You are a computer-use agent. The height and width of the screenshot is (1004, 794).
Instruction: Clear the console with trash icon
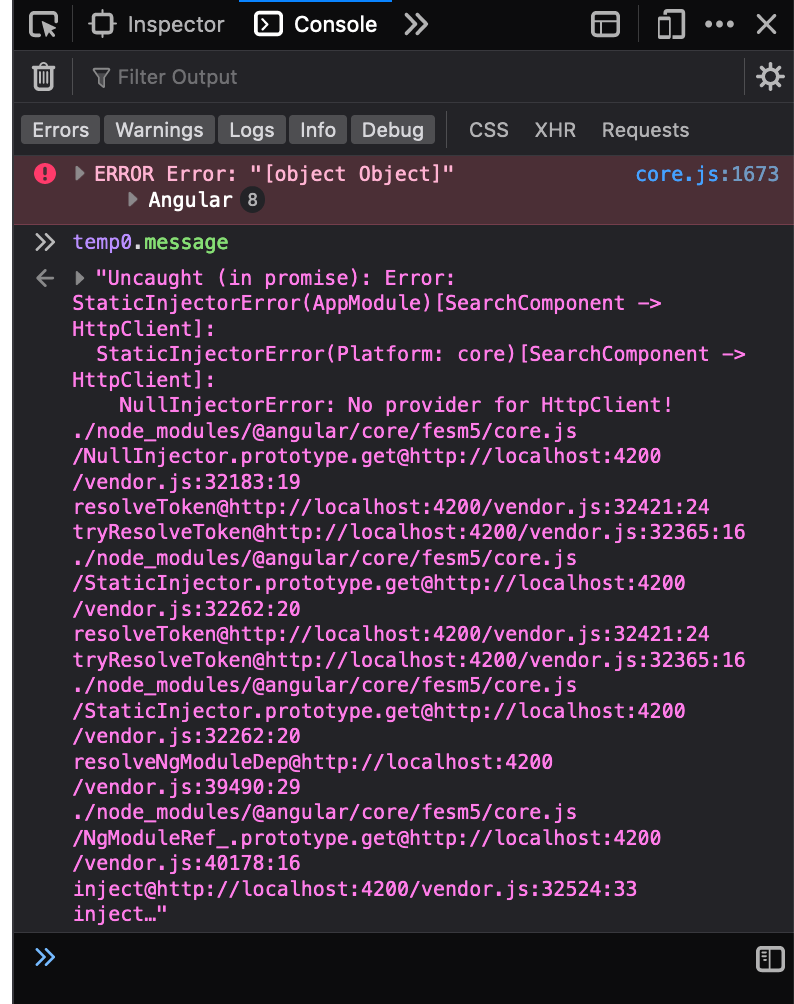pos(43,77)
